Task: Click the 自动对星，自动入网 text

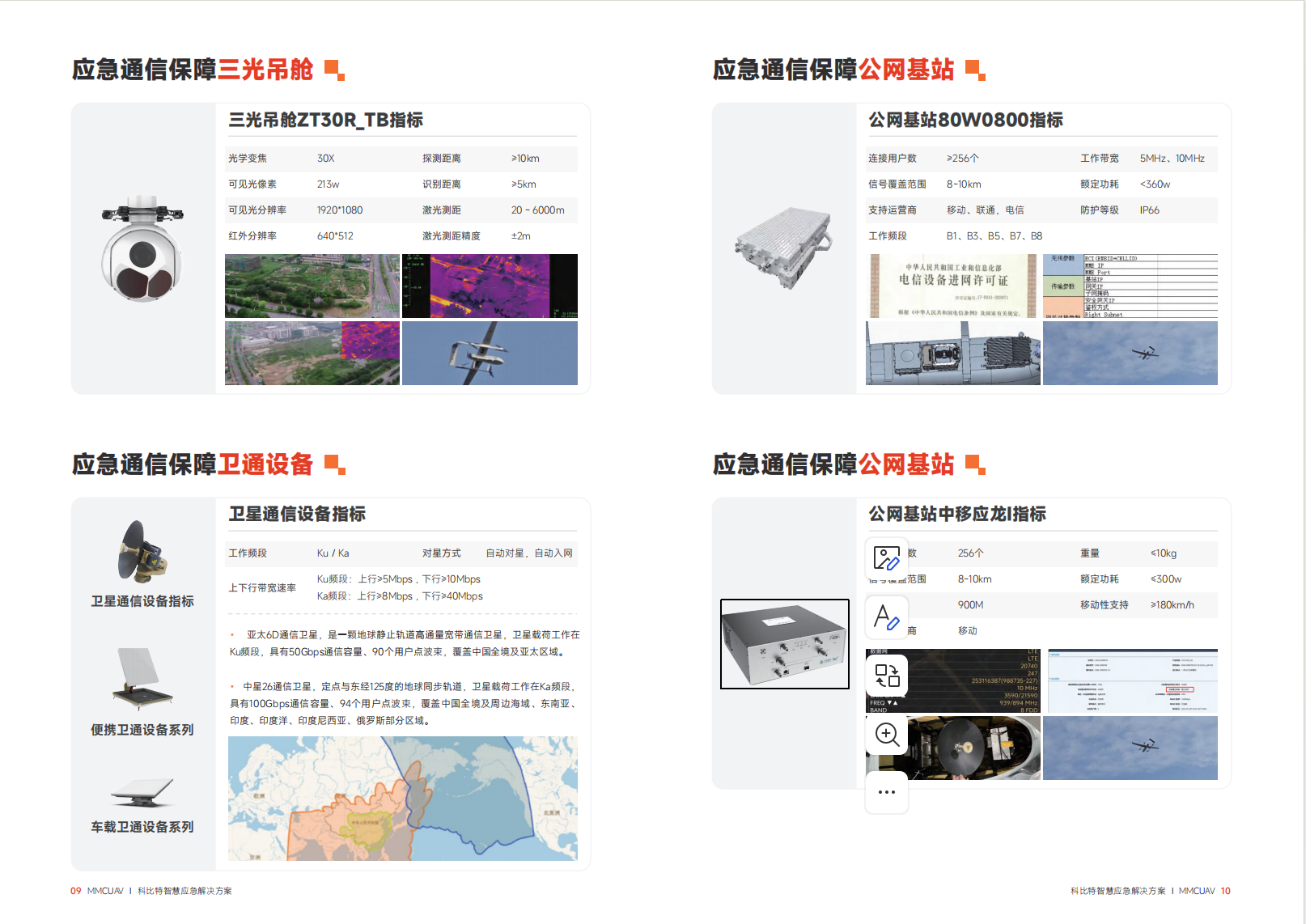Action: click(x=529, y=553)
